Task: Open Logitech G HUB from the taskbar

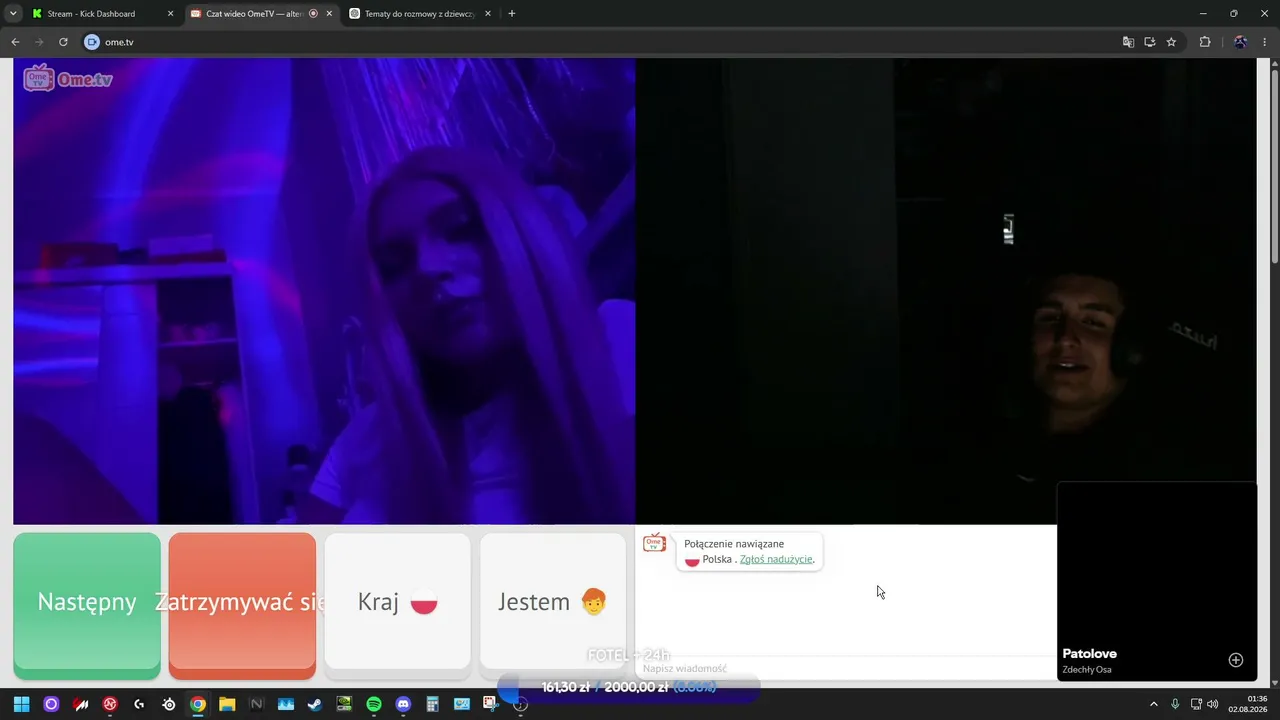Action: (139, 704)
